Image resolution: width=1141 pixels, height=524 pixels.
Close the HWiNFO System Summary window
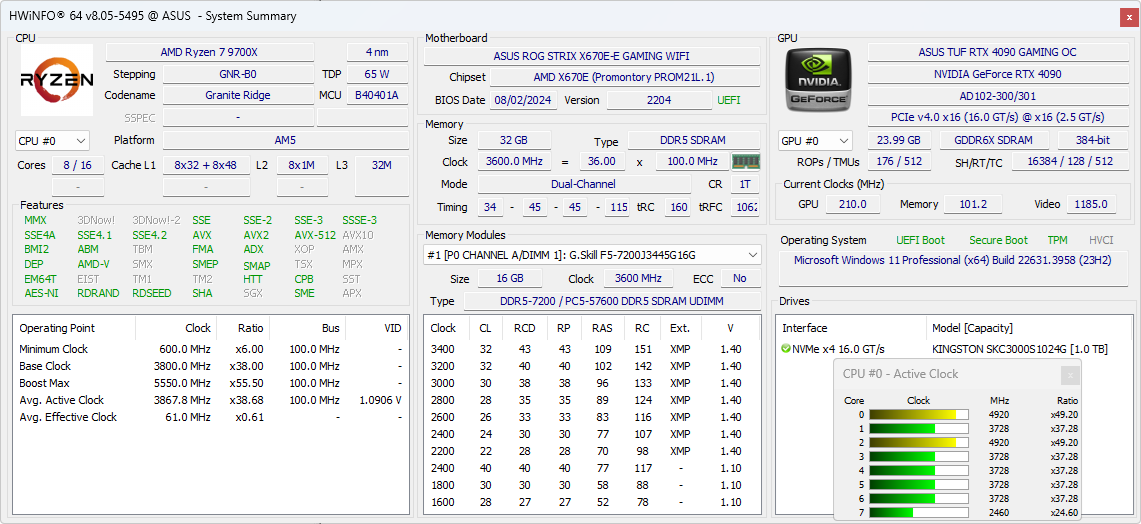pyautogui.click(x=1127, y=16)
